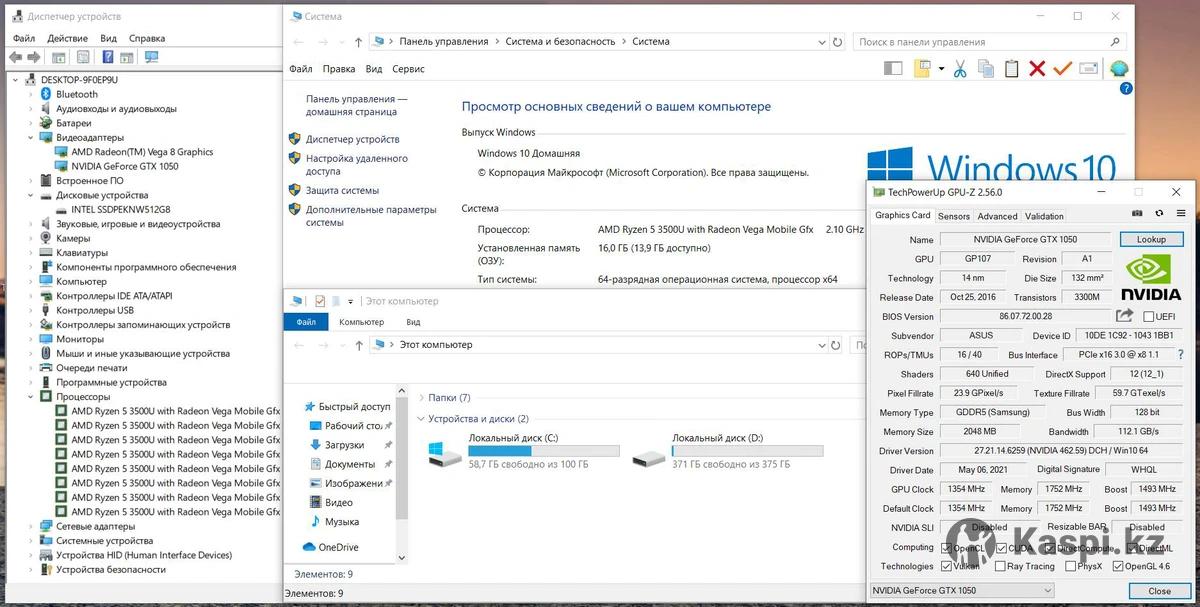Open the GPU-Z hamburger menu
Image resolution: width=1200 pixels, height=607 pixels.
pos(1181,214)
